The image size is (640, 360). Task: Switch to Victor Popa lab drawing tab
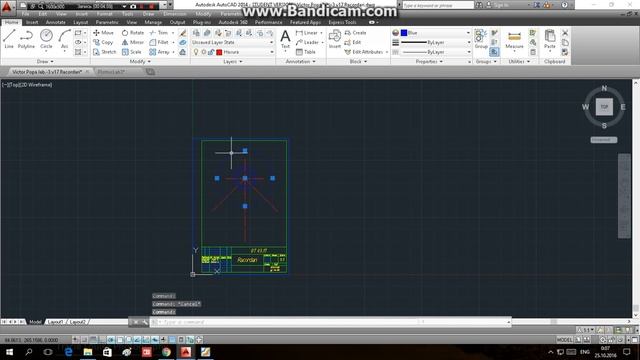click(47, 72)
